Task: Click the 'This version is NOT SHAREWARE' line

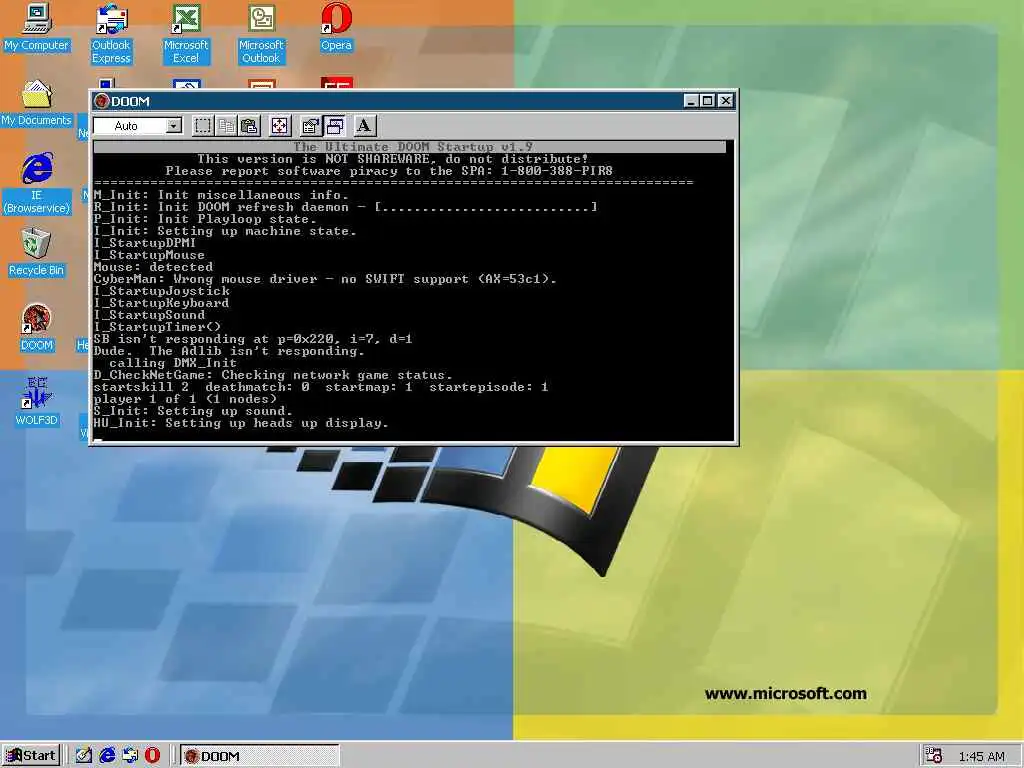Action: click(x=392, y=159)
